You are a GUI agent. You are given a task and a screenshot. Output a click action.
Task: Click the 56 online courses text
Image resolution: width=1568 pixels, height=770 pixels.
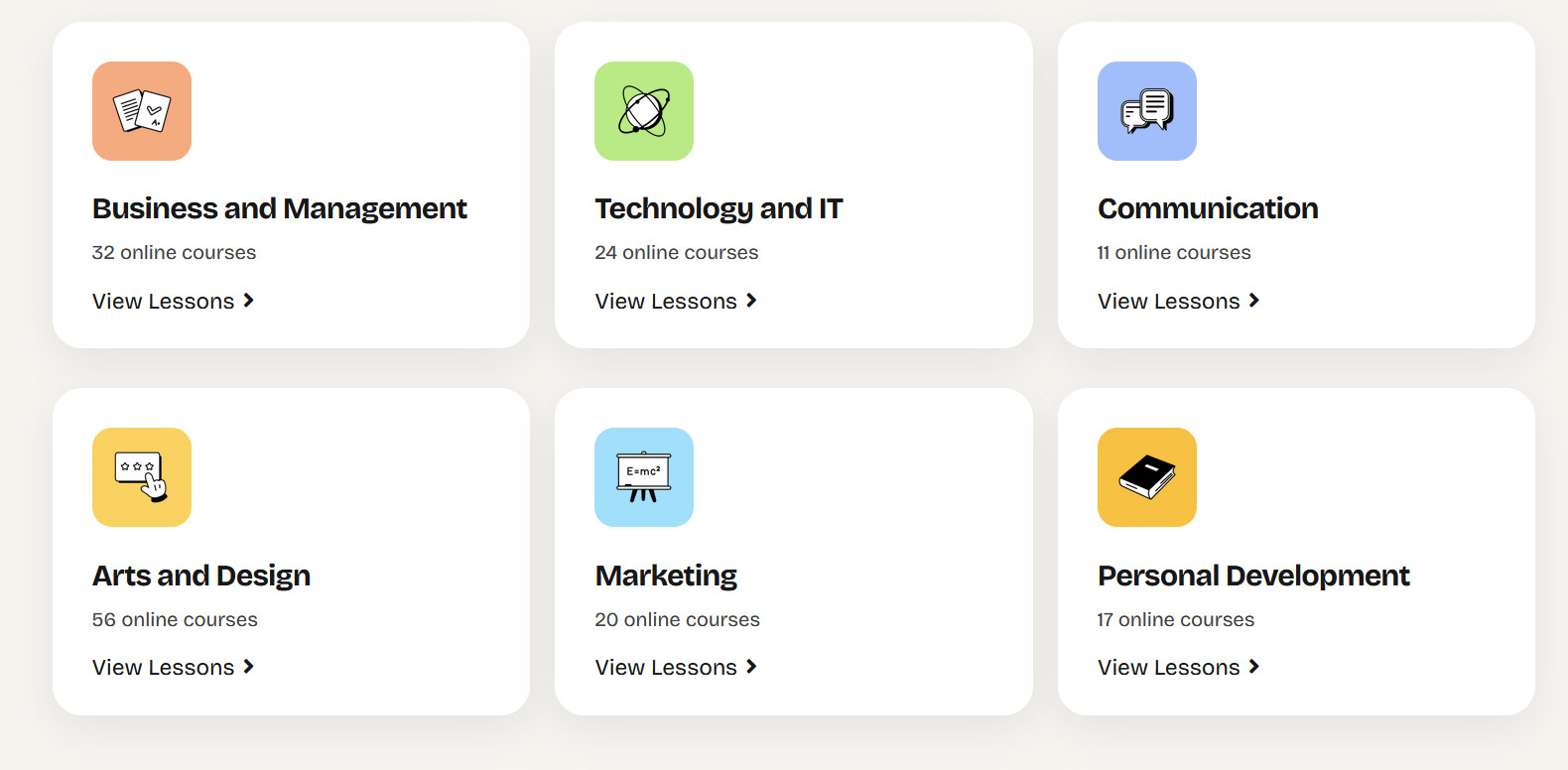point(175,620)
